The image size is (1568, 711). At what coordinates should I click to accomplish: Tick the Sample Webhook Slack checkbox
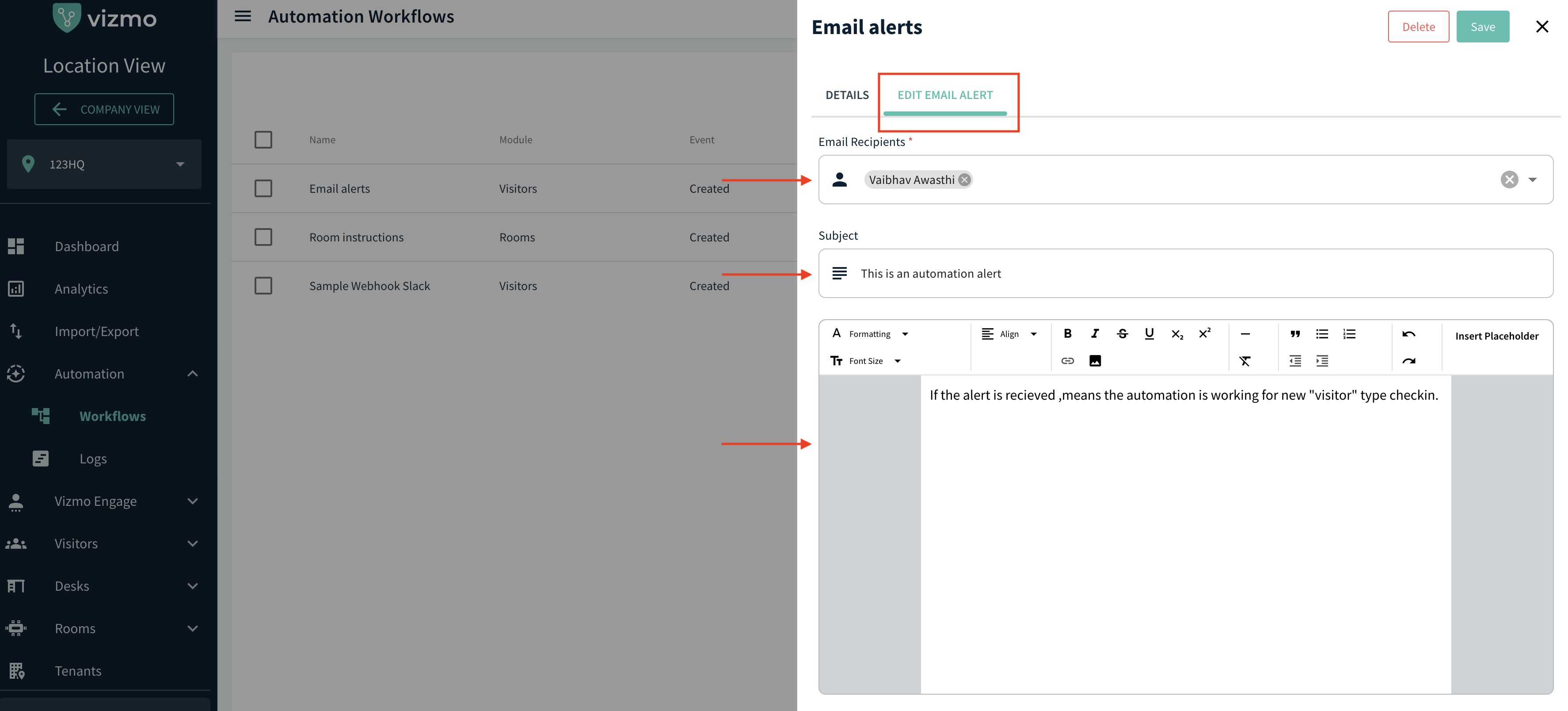[263, 286]
